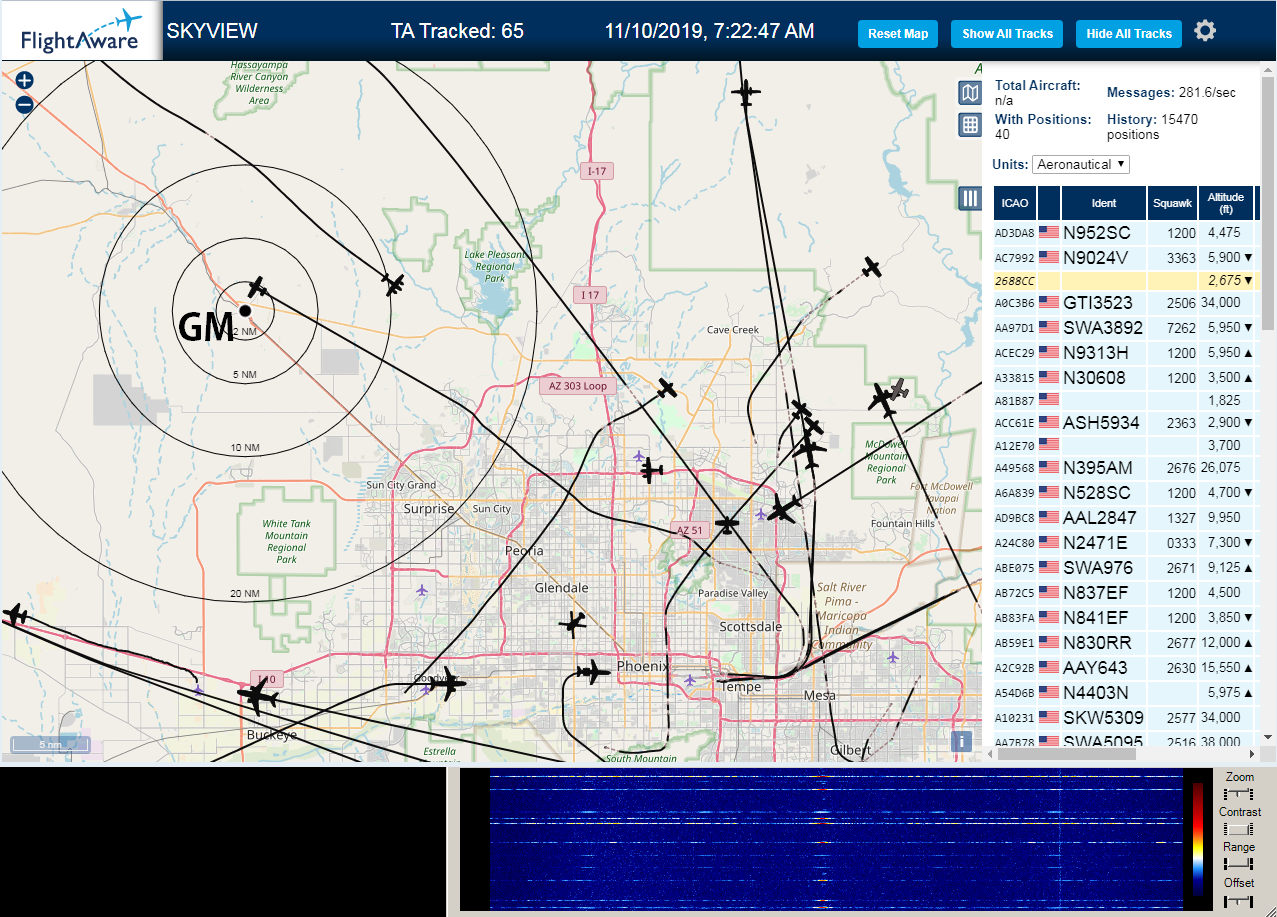Adjust the waterfall Zoom slider
This screenshot has width=1277, height=917.
[1239, 793]
